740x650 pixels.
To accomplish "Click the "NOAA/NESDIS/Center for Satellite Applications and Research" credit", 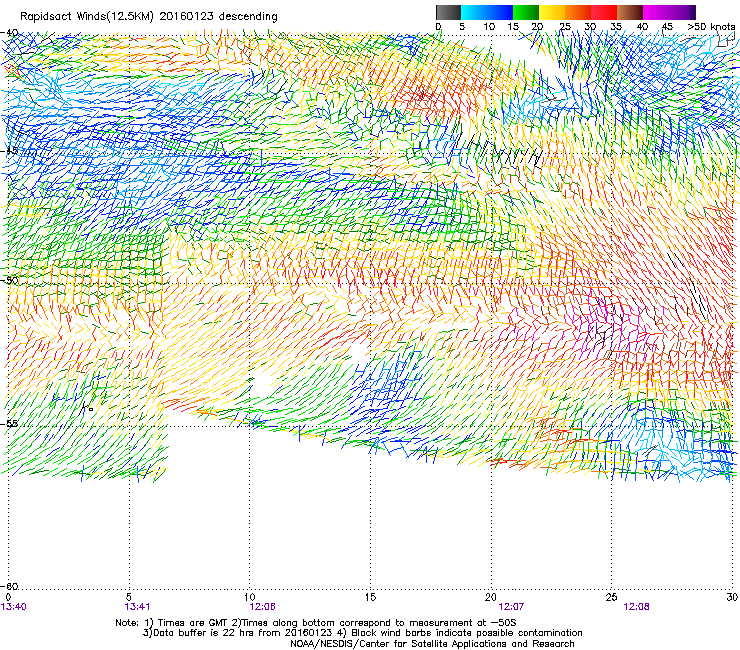I will [432, 644].
